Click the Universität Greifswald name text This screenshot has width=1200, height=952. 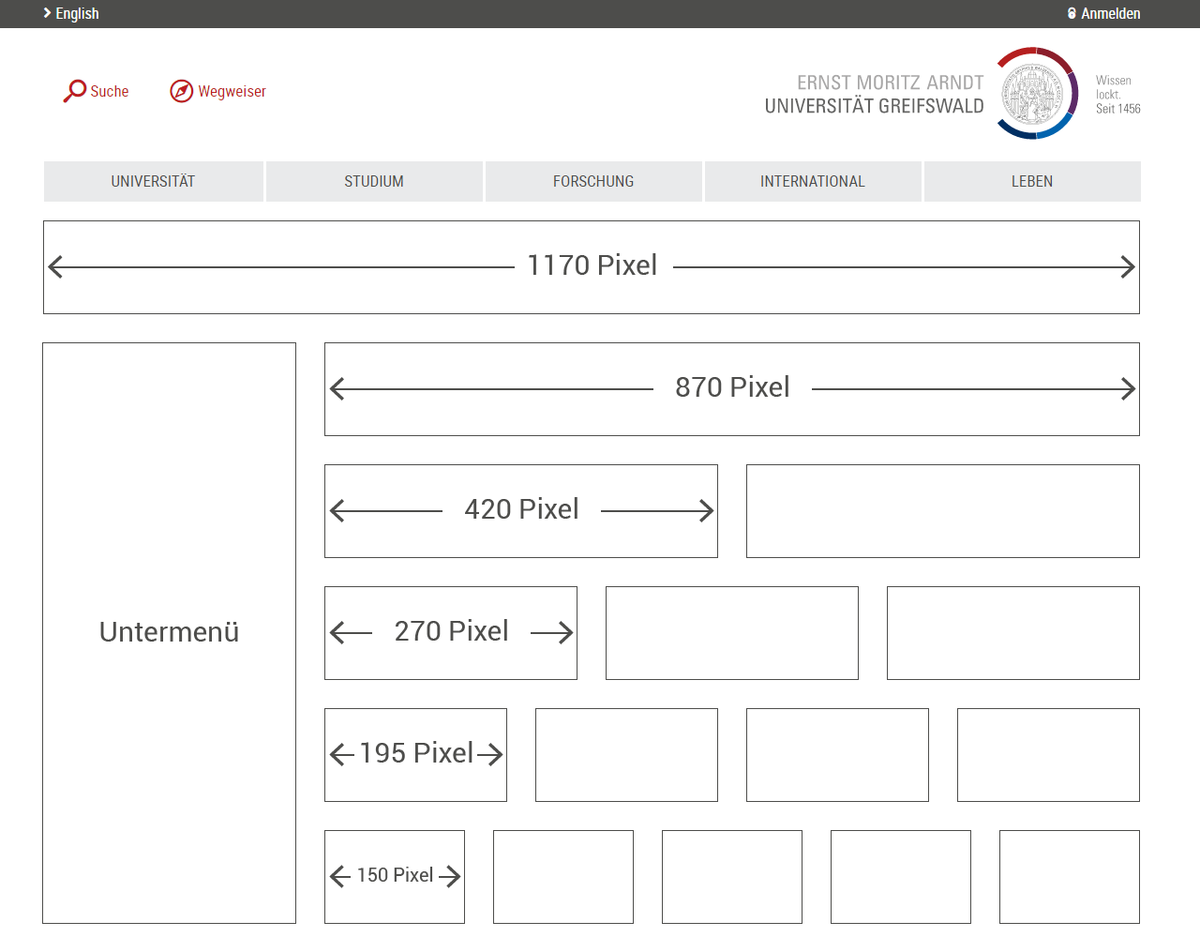874,106
